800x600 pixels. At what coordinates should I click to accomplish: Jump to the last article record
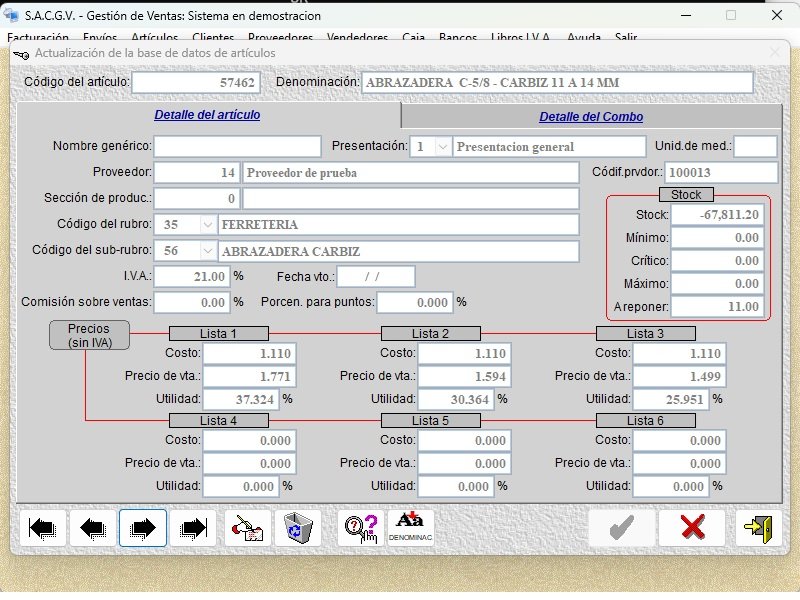point(193,528)
